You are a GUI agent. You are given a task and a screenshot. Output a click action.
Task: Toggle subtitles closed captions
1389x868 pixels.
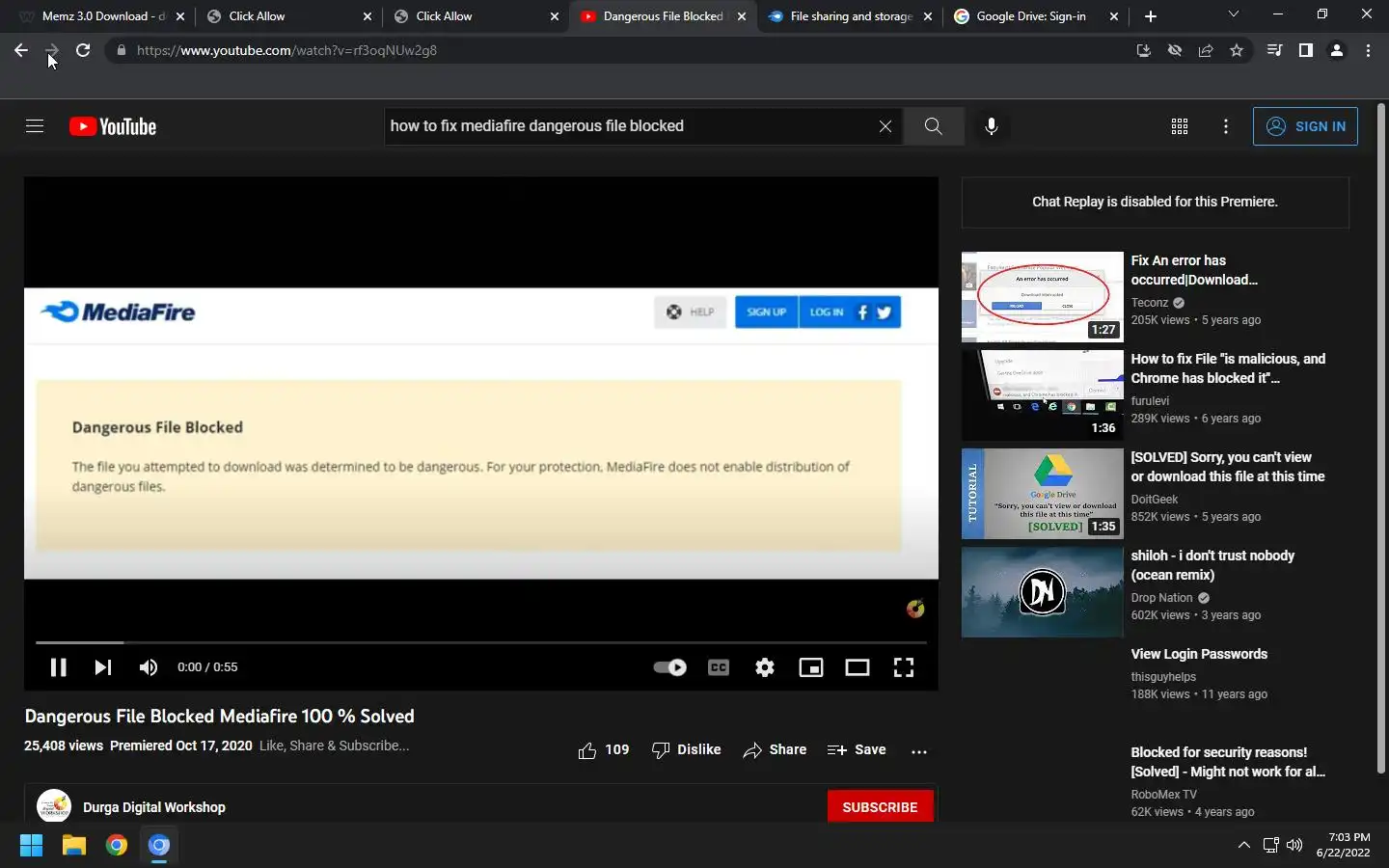[719, 667]
